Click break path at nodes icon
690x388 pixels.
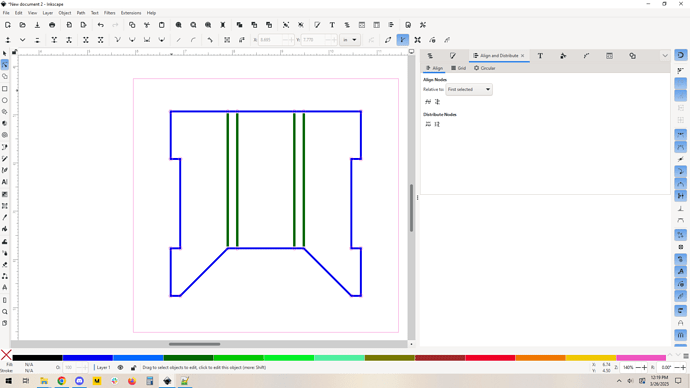[69, 40]
